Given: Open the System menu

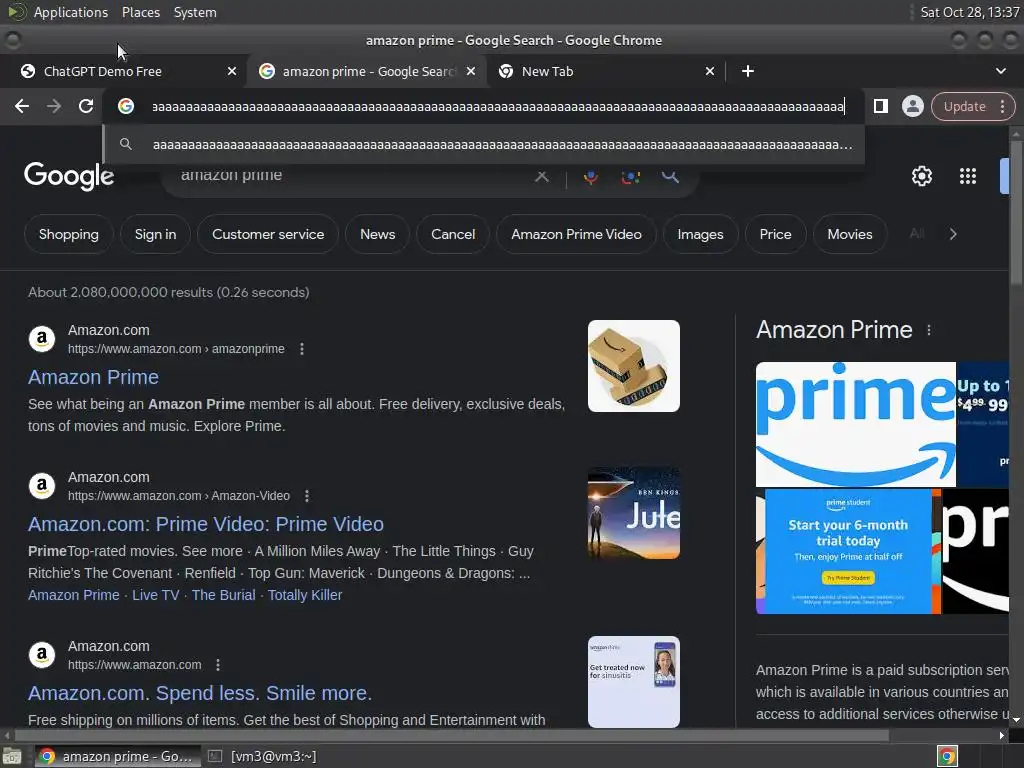Looking at the screenshot, I should (x=195, y=12).
